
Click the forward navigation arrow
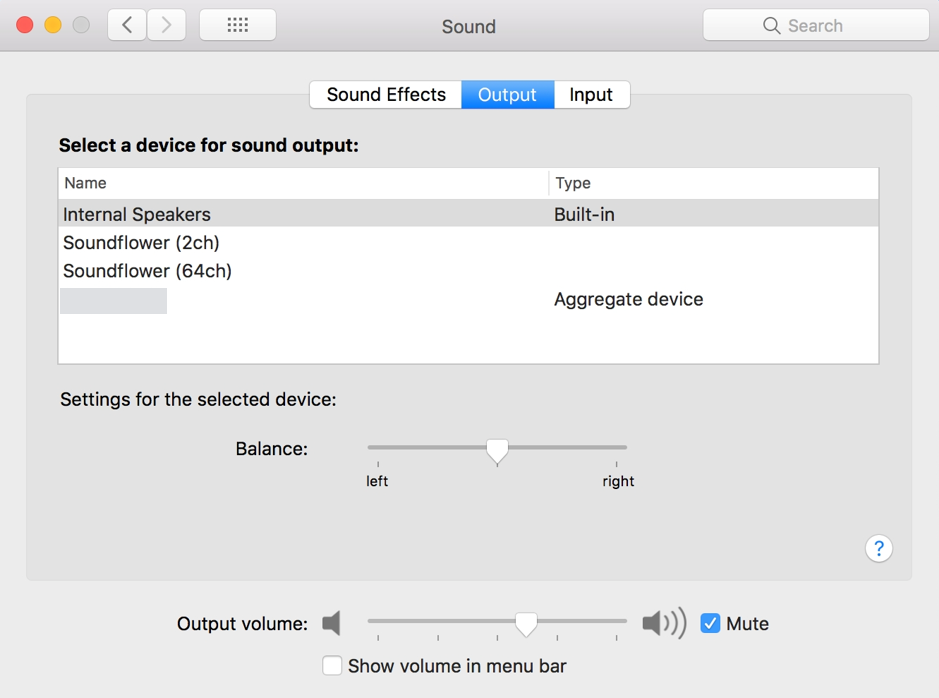(x=166, y=25)
